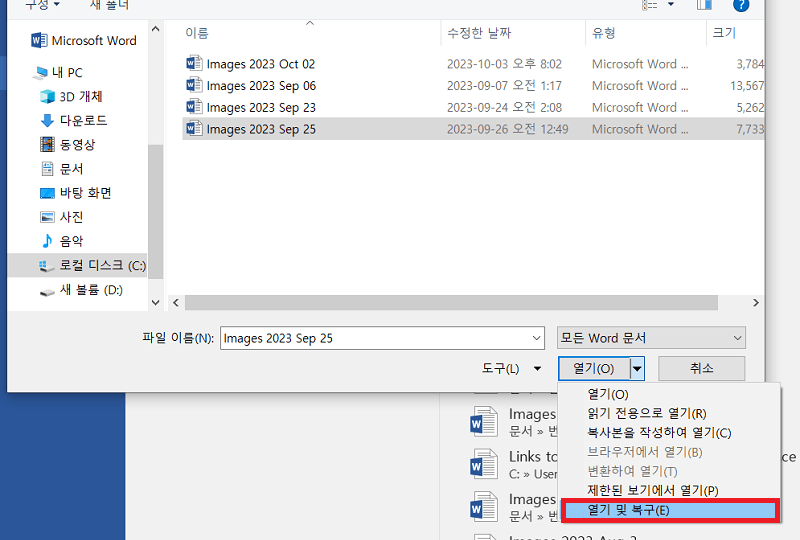Click the date 2023-10-03 오후 8:02
This screenshot has height=540, width=800.
click(x=504, y=64)
